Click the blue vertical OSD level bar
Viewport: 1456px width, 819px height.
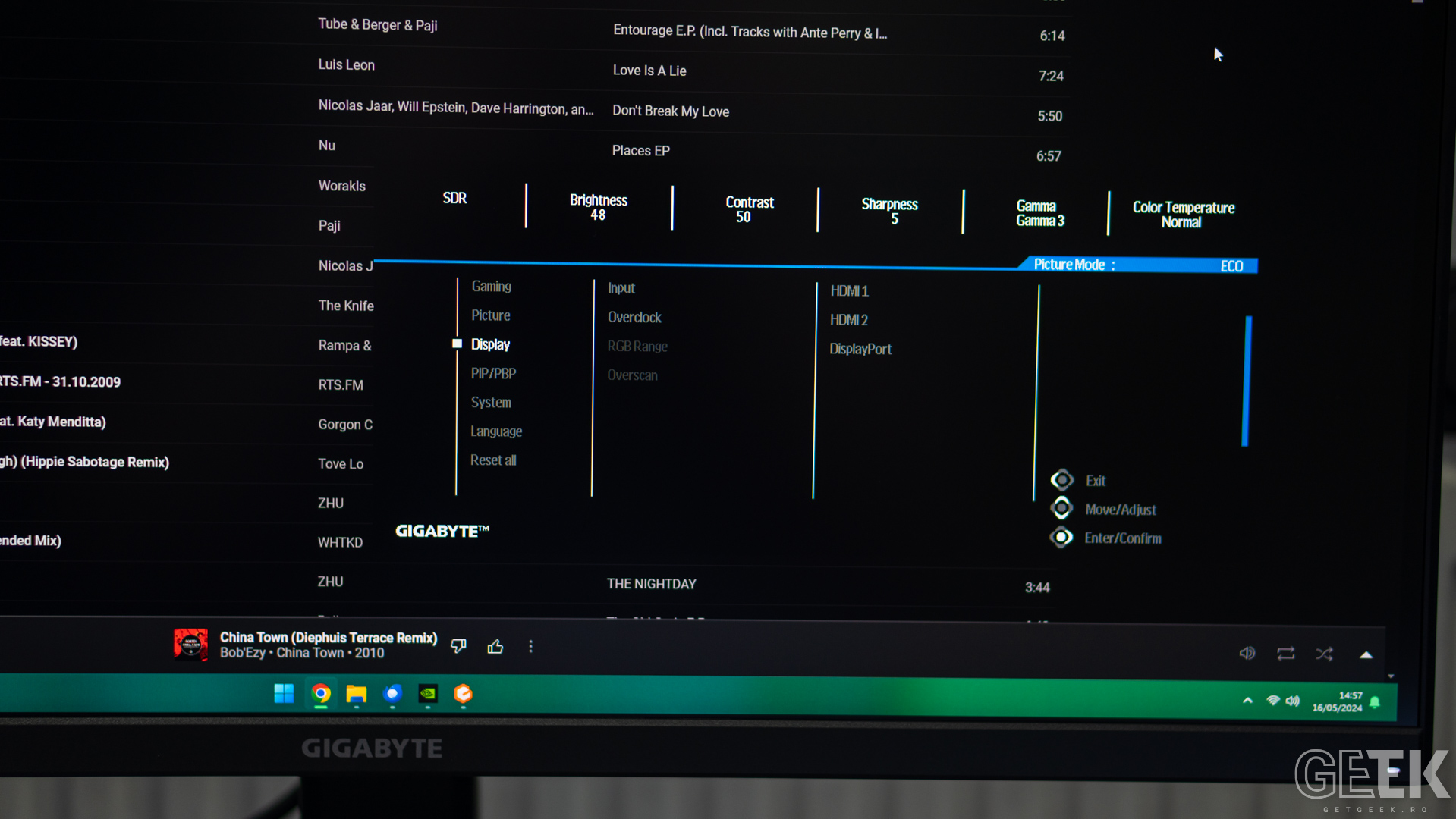(x=1247, y=381)
